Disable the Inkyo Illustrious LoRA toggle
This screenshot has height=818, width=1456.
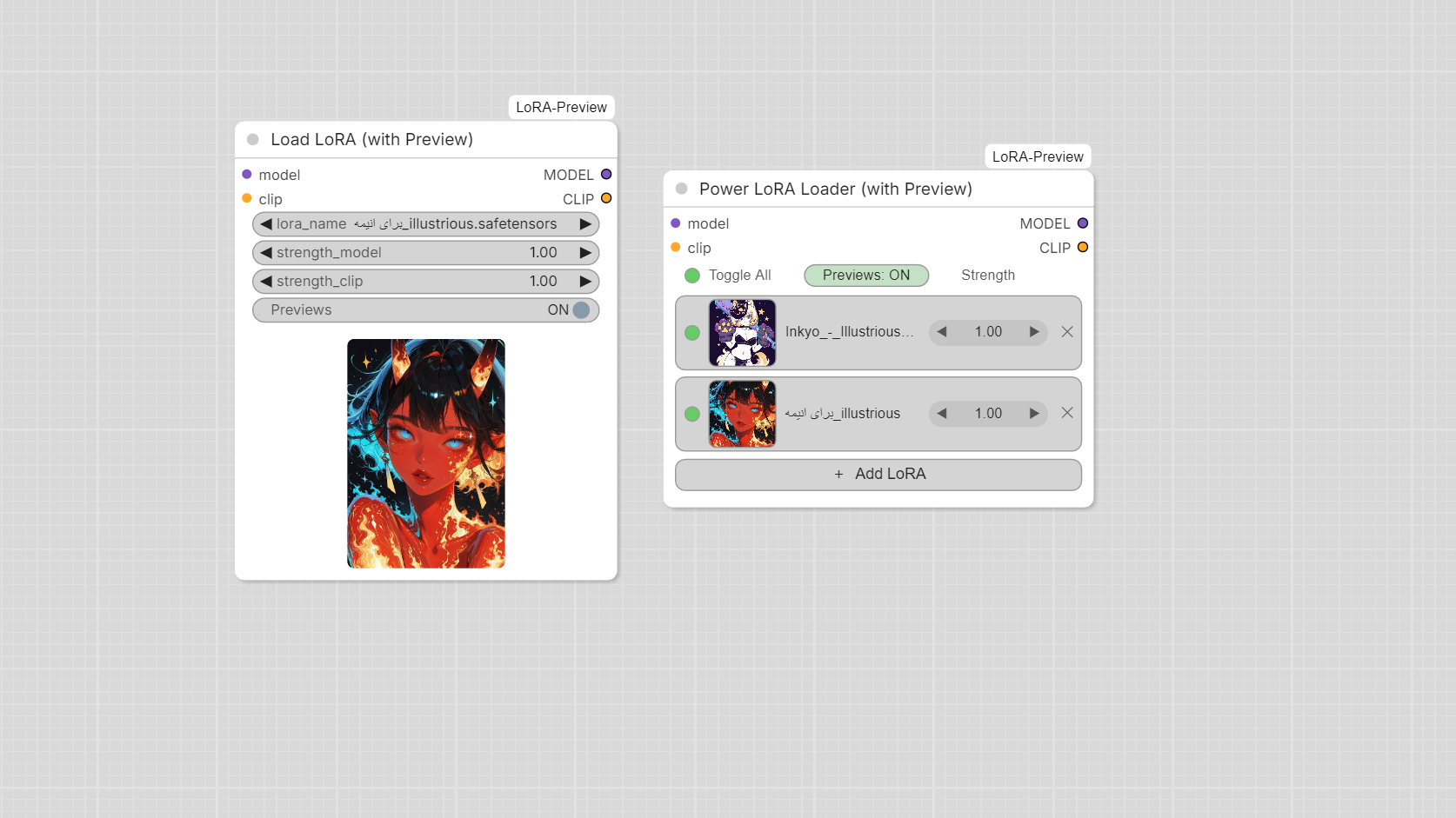click(x=692, y=333)
